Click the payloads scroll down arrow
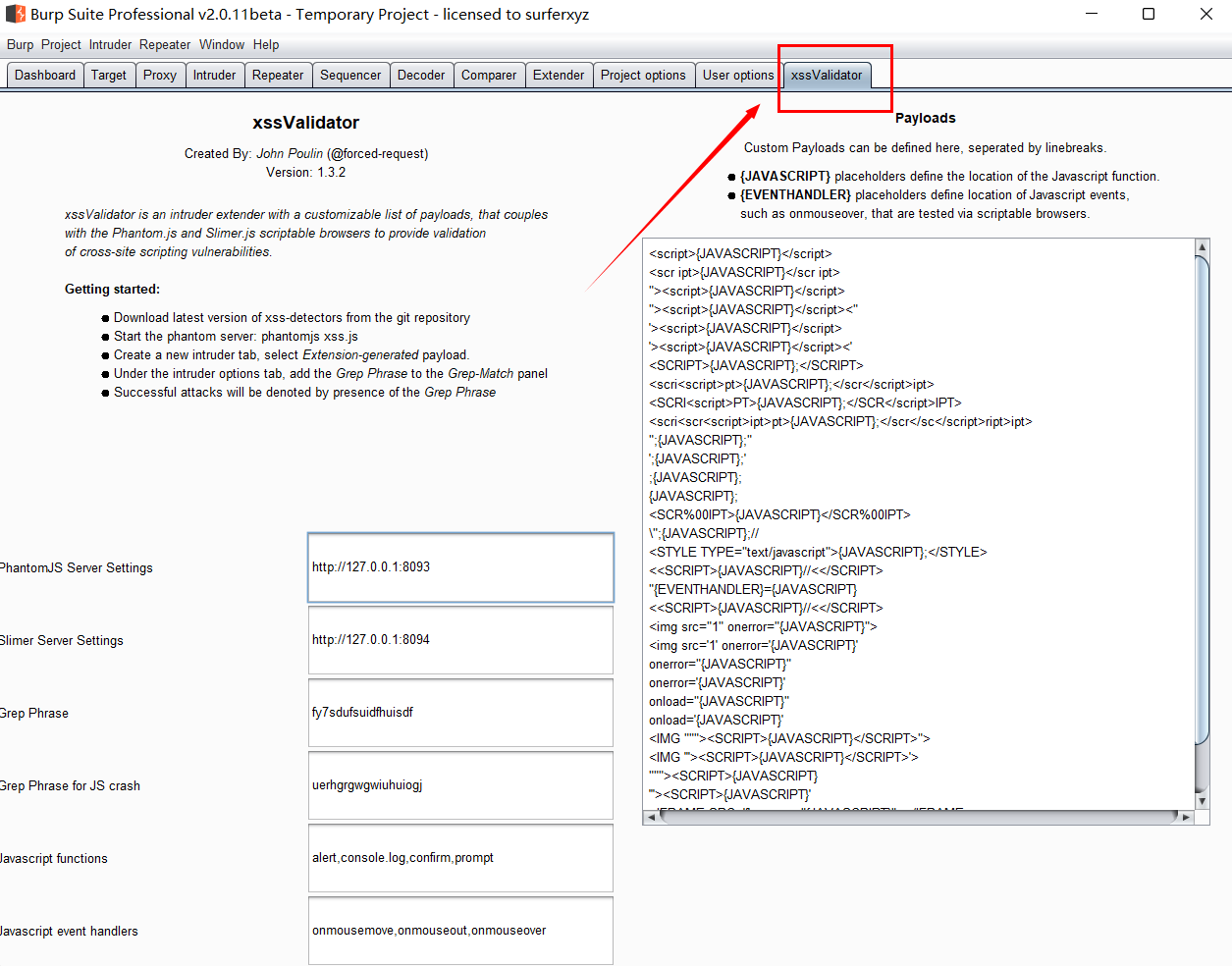Screen dimensions: 1232x966 pos(1202,801)
